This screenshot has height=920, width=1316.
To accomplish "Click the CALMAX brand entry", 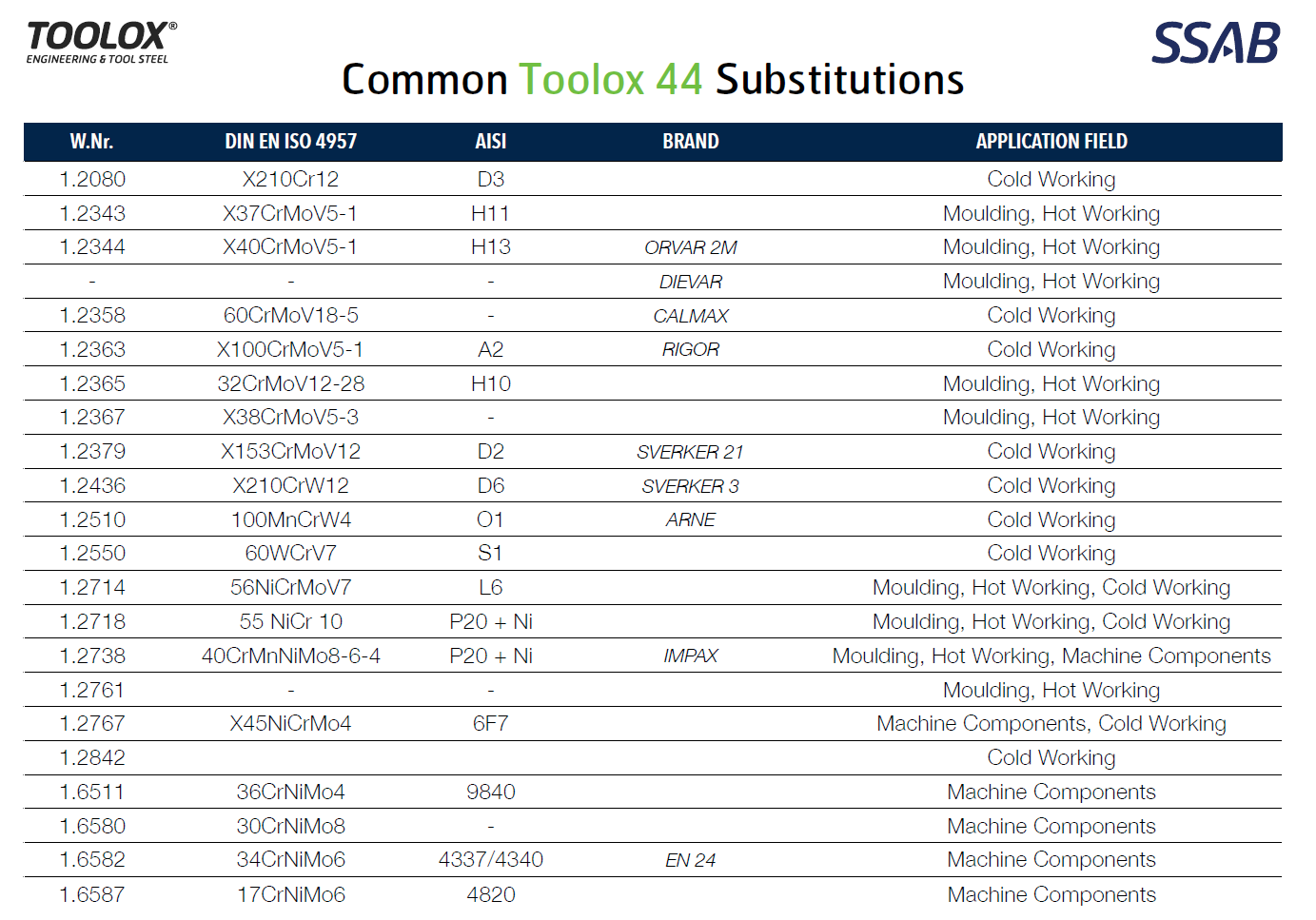I will point(691,316).
